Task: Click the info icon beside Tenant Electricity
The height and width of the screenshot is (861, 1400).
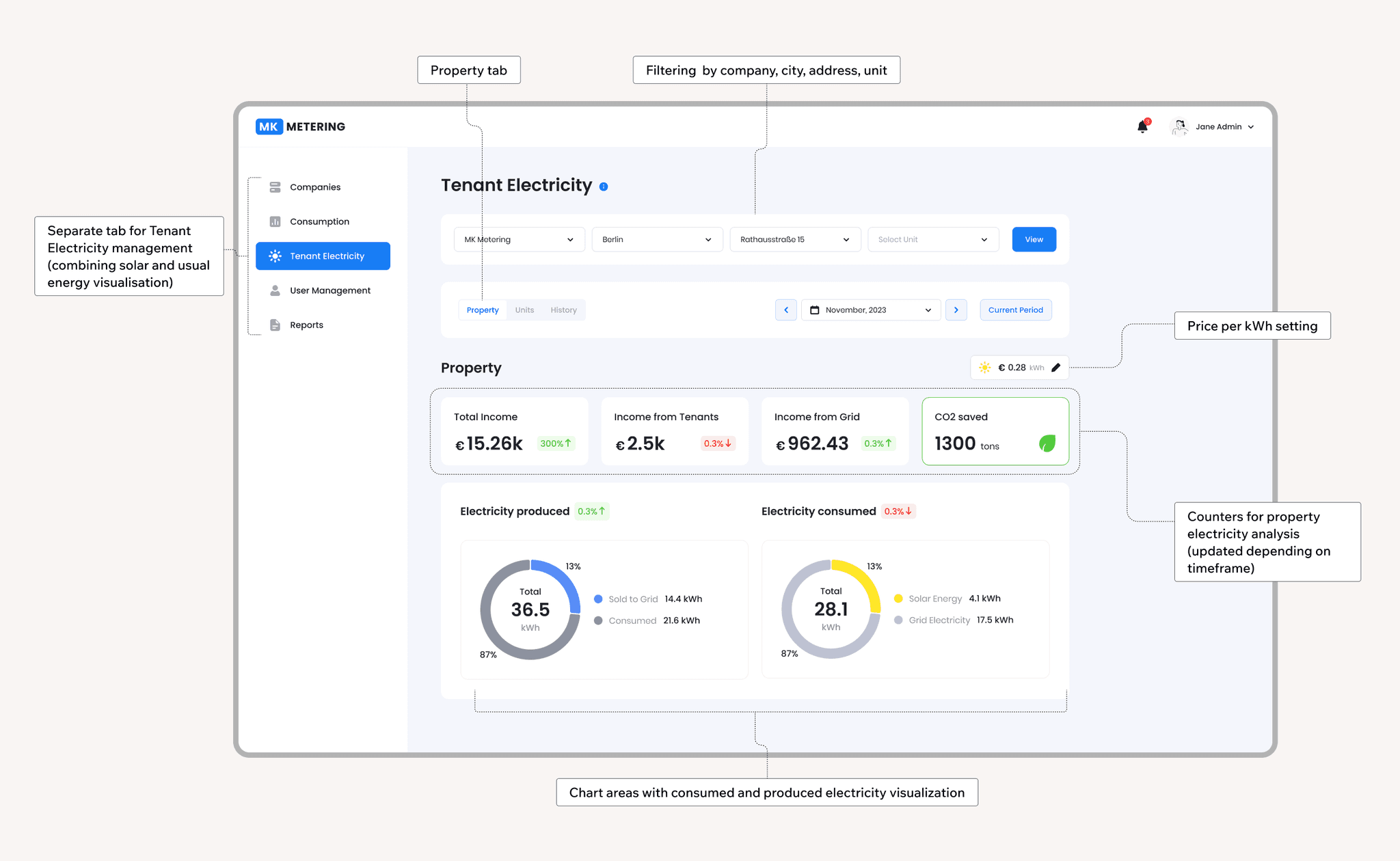Action: [604, 187]
